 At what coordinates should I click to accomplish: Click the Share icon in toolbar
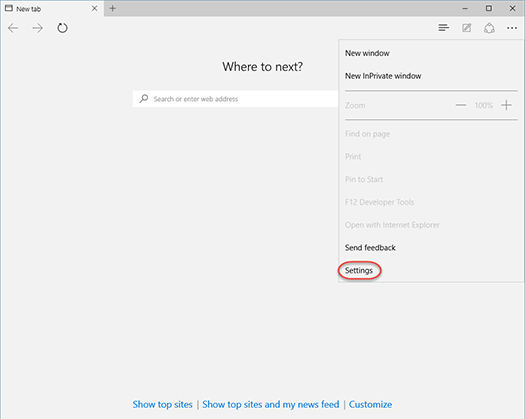[489, 28]
